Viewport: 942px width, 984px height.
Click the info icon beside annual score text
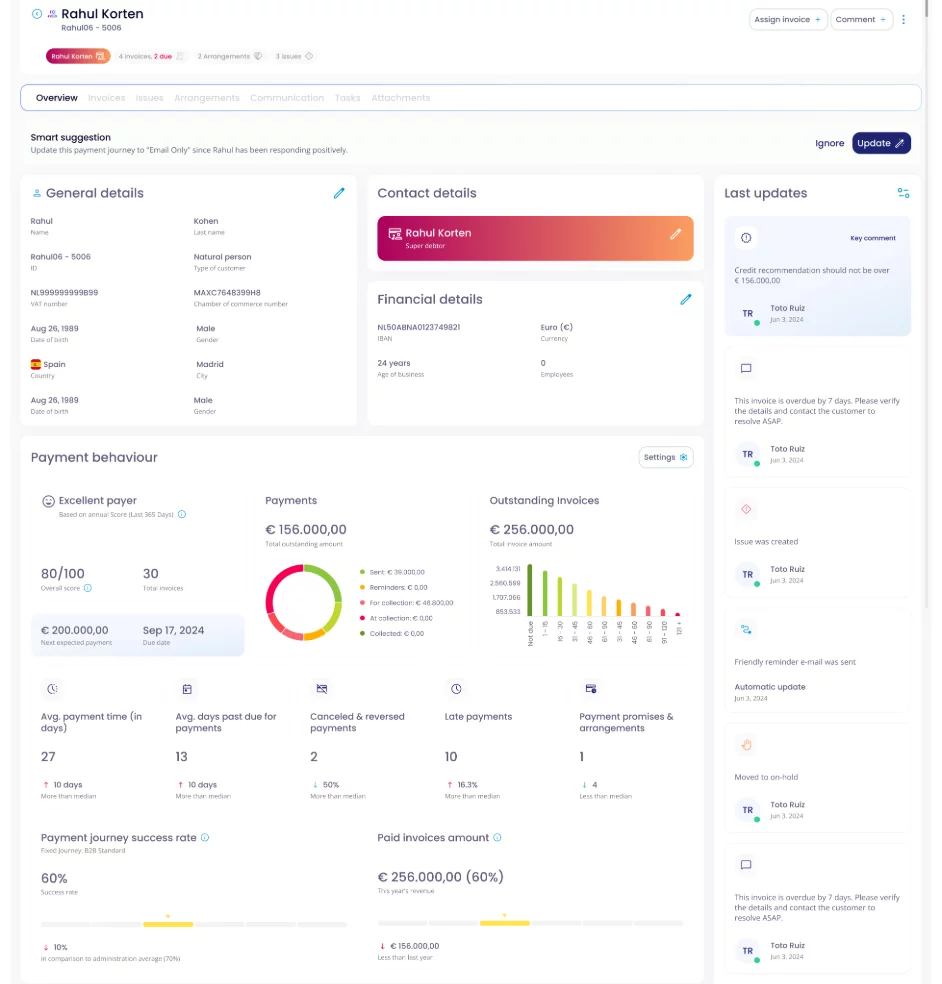click(182, 515)
